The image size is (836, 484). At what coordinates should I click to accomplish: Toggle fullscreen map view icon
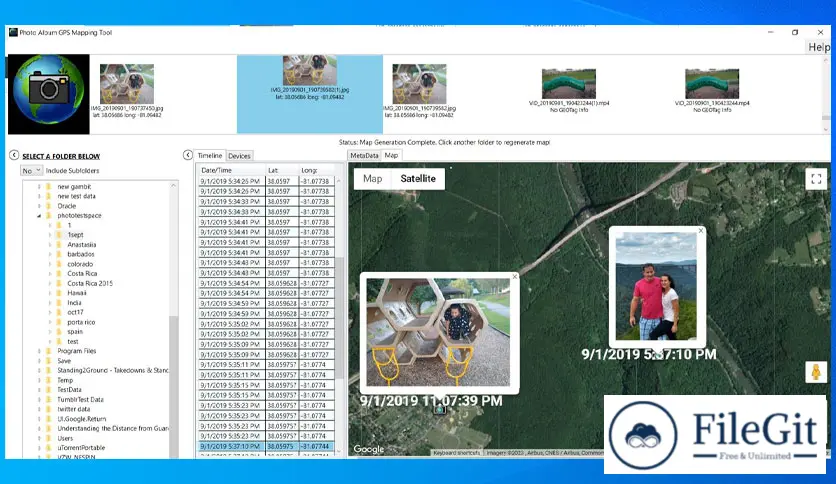click(x=816, y=179)
